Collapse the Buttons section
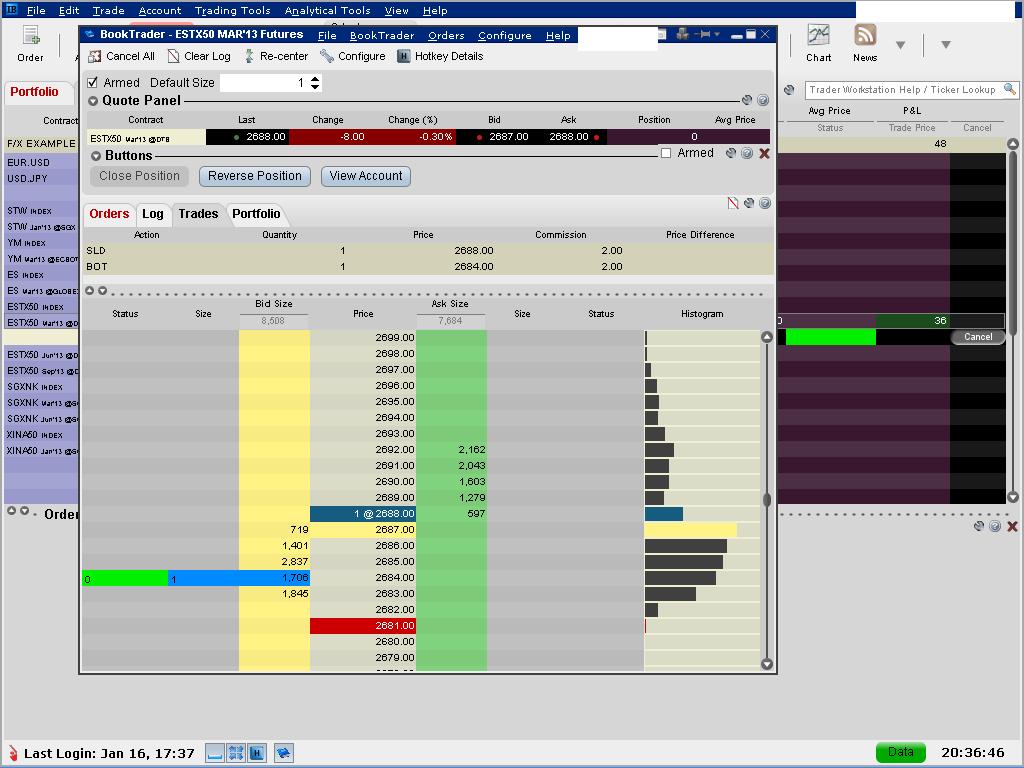The height and width of the screenshot is (768, 1024). [96, 156]
